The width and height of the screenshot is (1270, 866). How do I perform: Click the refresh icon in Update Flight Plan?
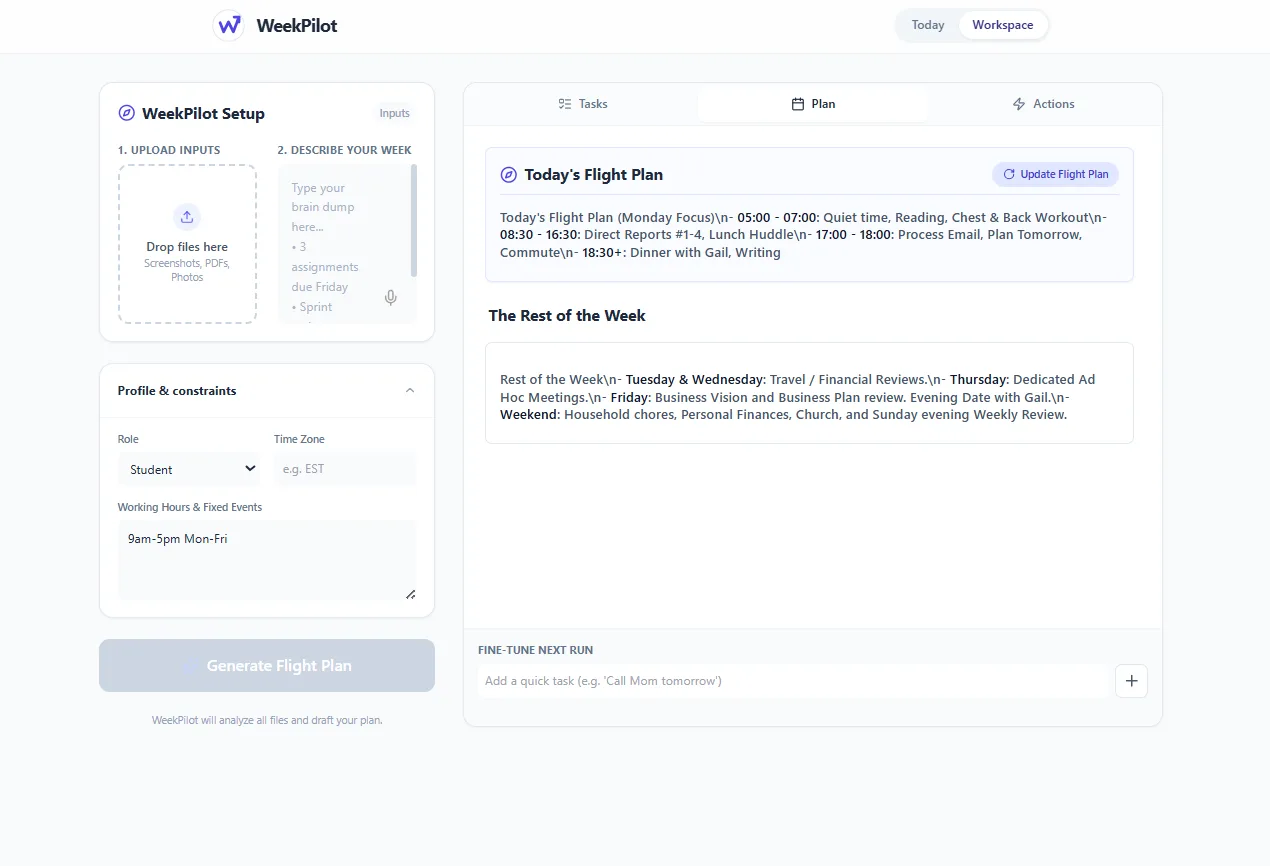click(1009, 174)
